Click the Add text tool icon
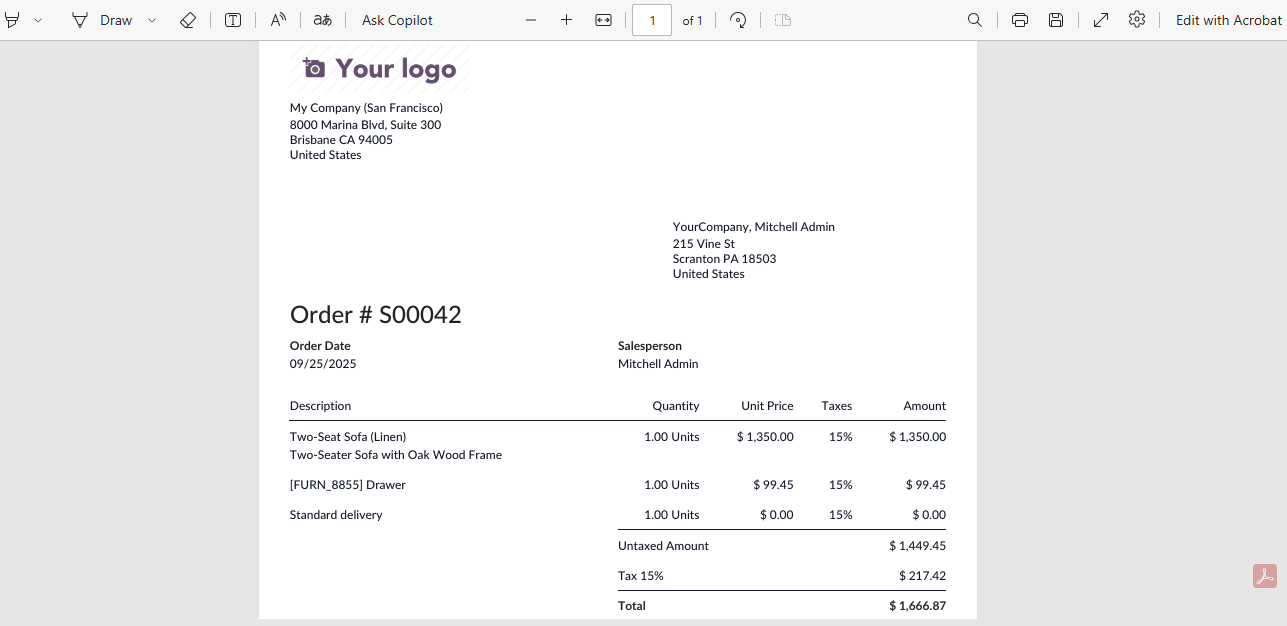 (x=233, y=20)
